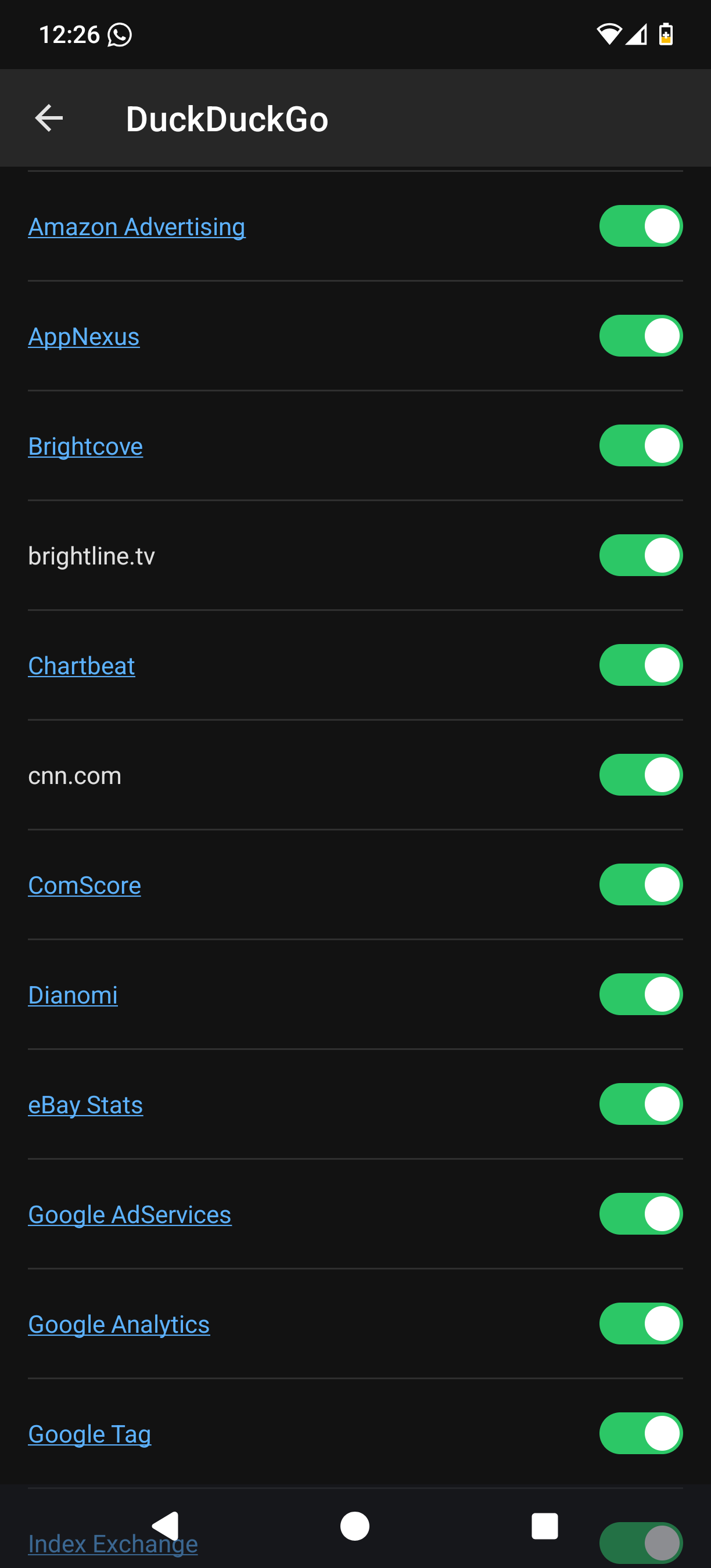
Task: Switch off the cnn.com toggle
Action: click(x=640, y=775)
